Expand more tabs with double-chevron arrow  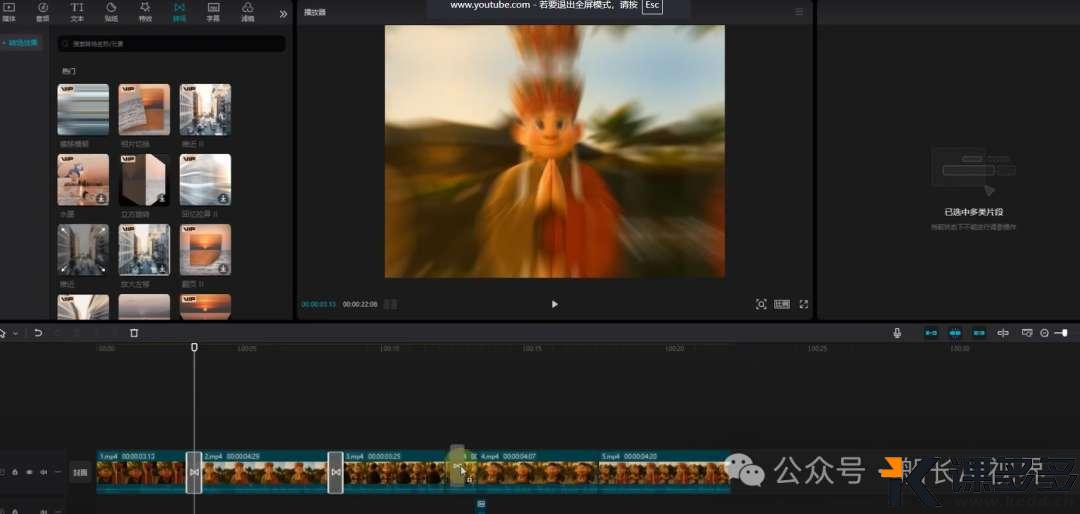pyautogui.click(x=283, y=13)
